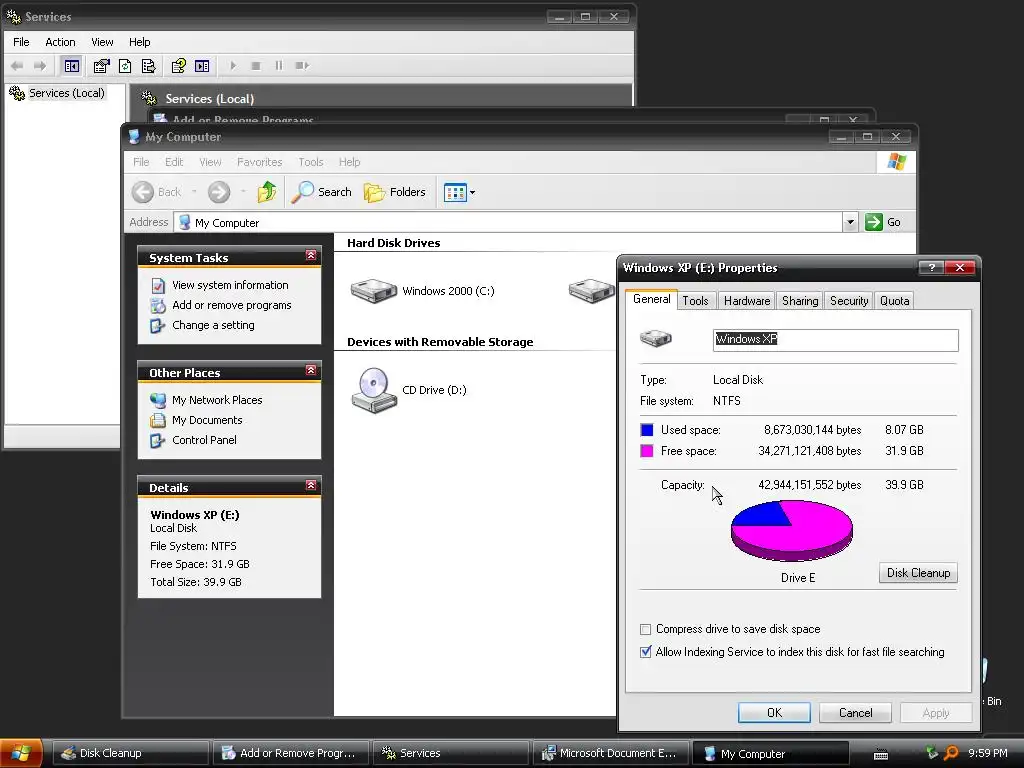
Task: Click the Forward arrow in Services toolbar
Action: 40,65
